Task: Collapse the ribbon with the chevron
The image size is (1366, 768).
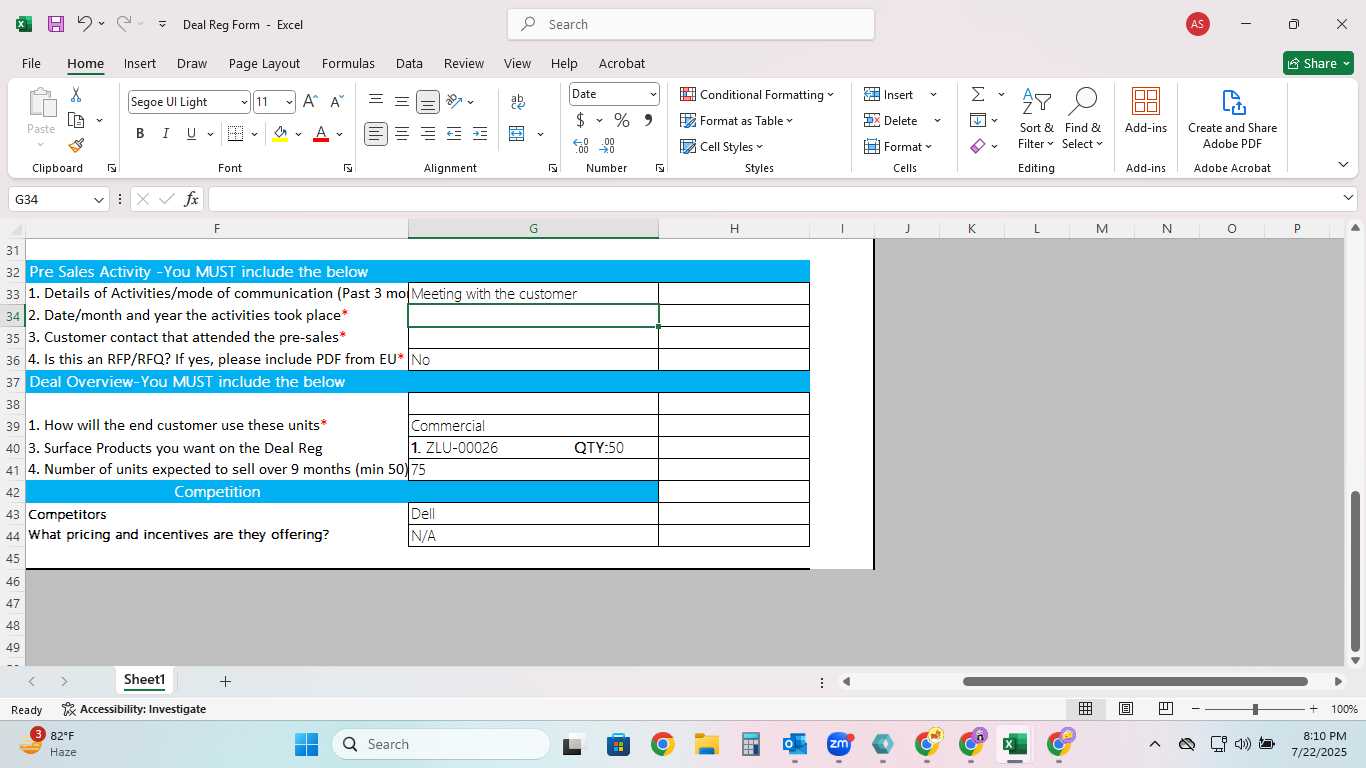Action: (x=1342, y=164)
